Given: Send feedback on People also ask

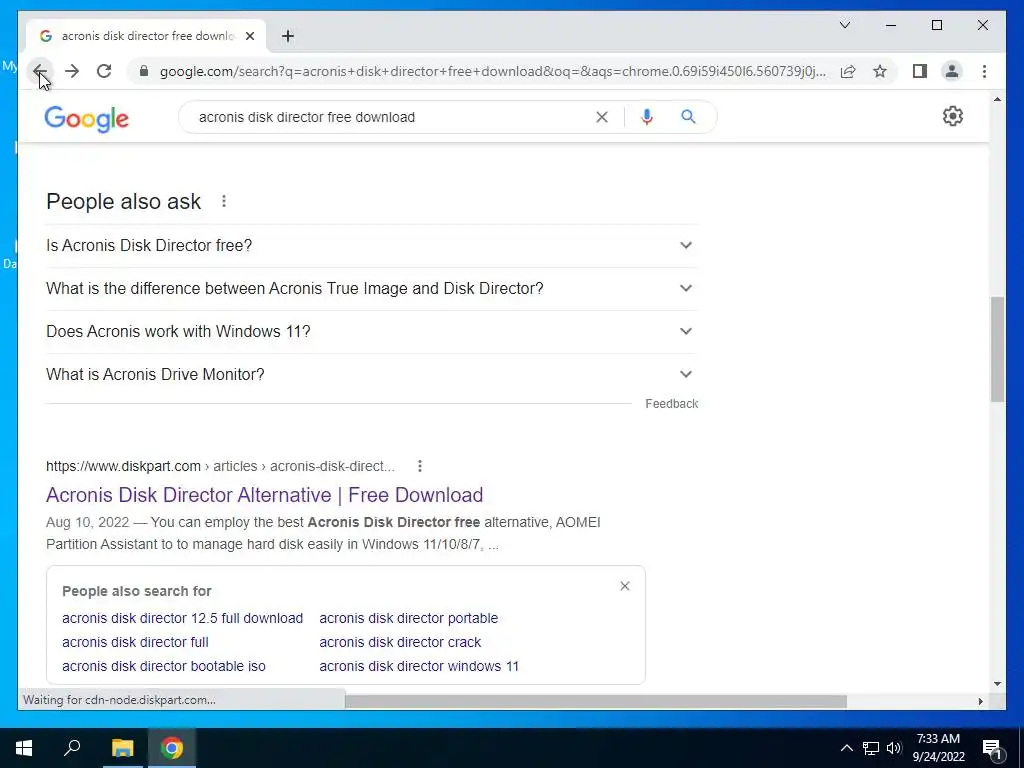Looking at the screenshot, I should (671, 404).
